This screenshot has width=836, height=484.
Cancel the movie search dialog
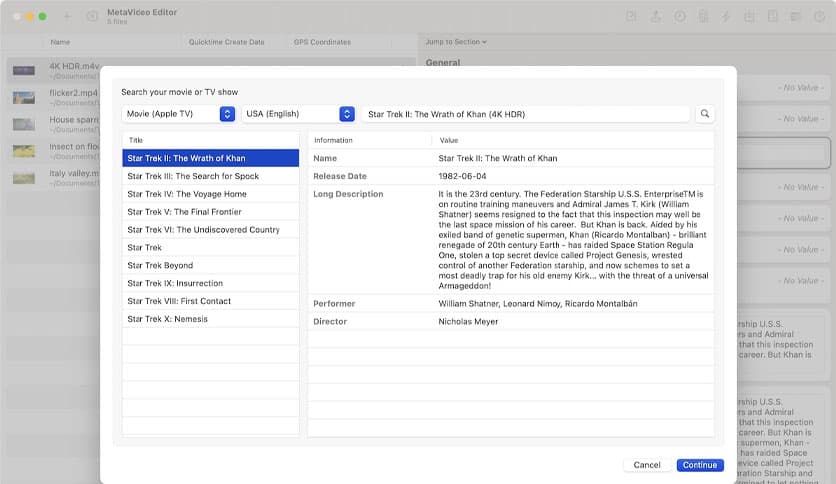[x=647, y=465]
